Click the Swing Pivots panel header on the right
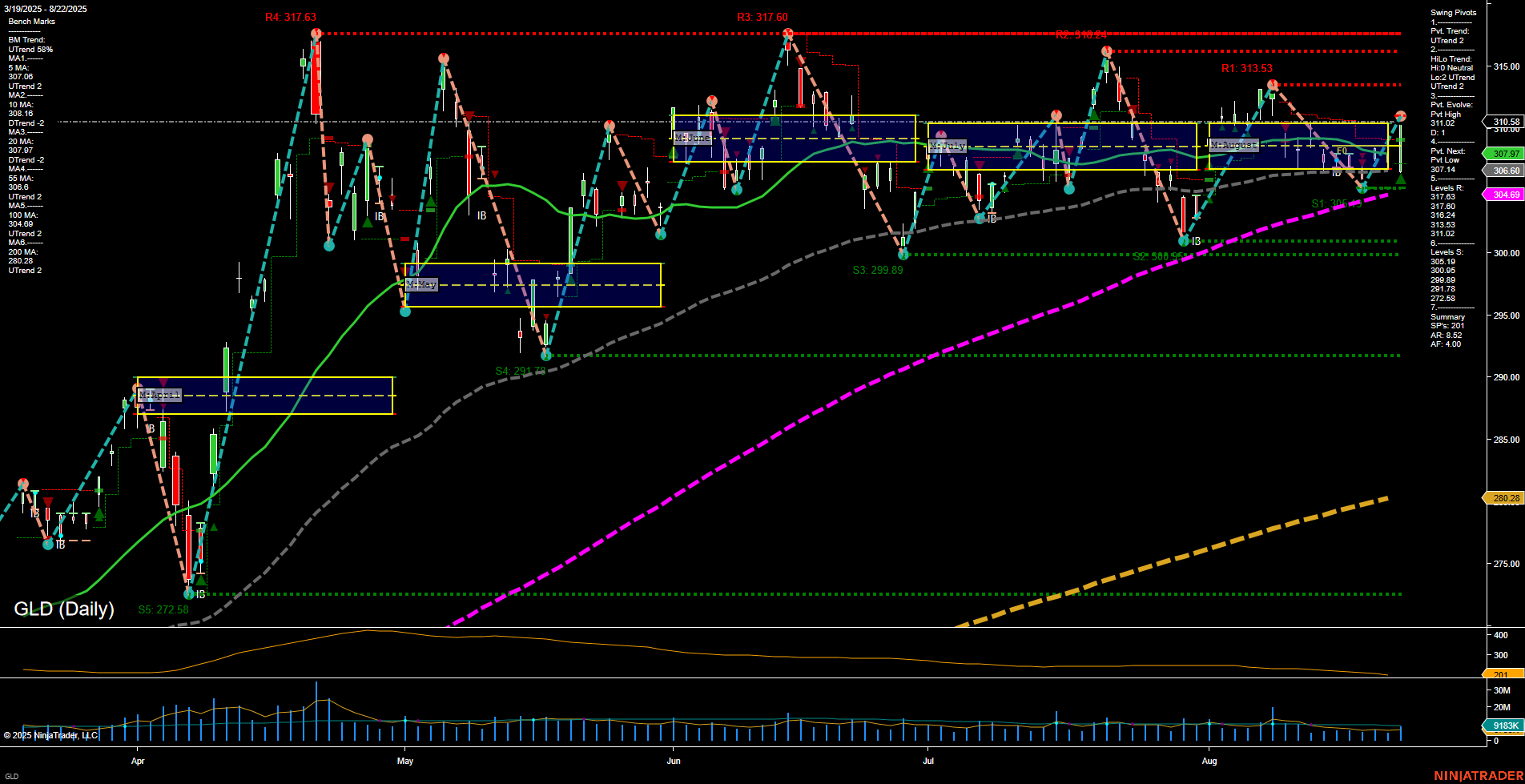The height and width of the screenshot is (784, 1525). [x=1455, y=12]
